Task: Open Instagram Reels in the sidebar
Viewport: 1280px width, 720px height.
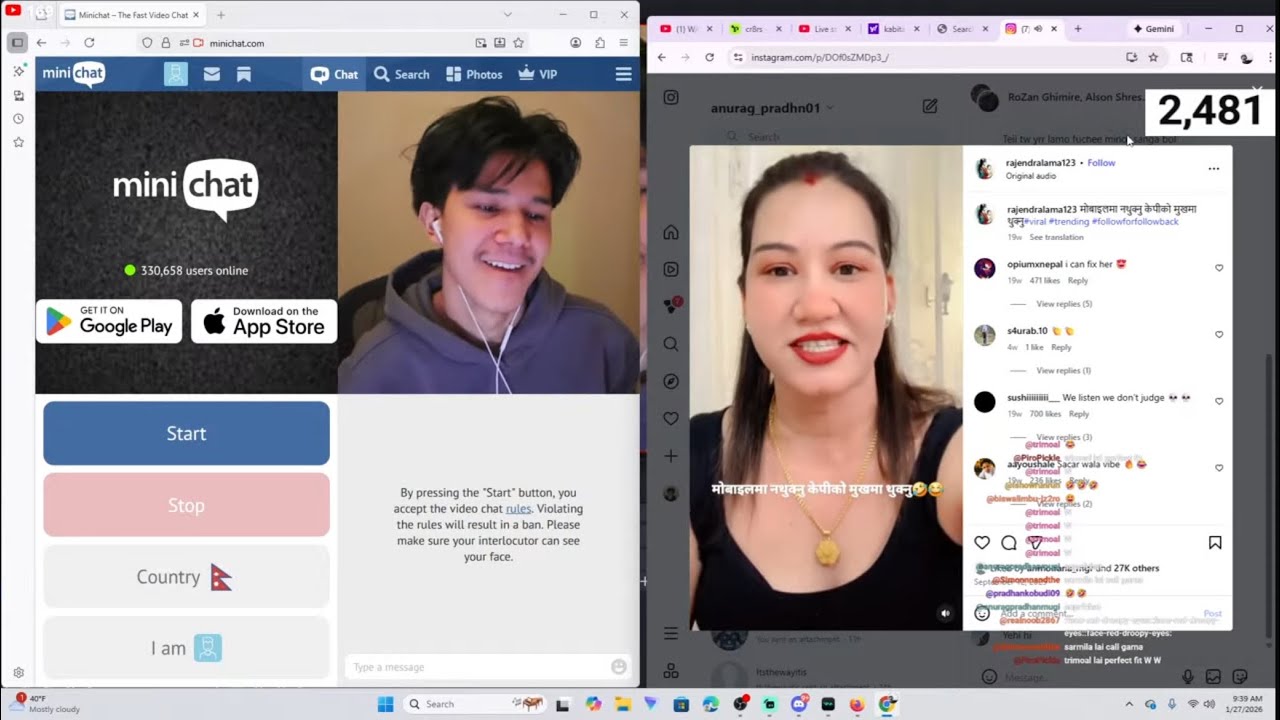Action: 671,270
